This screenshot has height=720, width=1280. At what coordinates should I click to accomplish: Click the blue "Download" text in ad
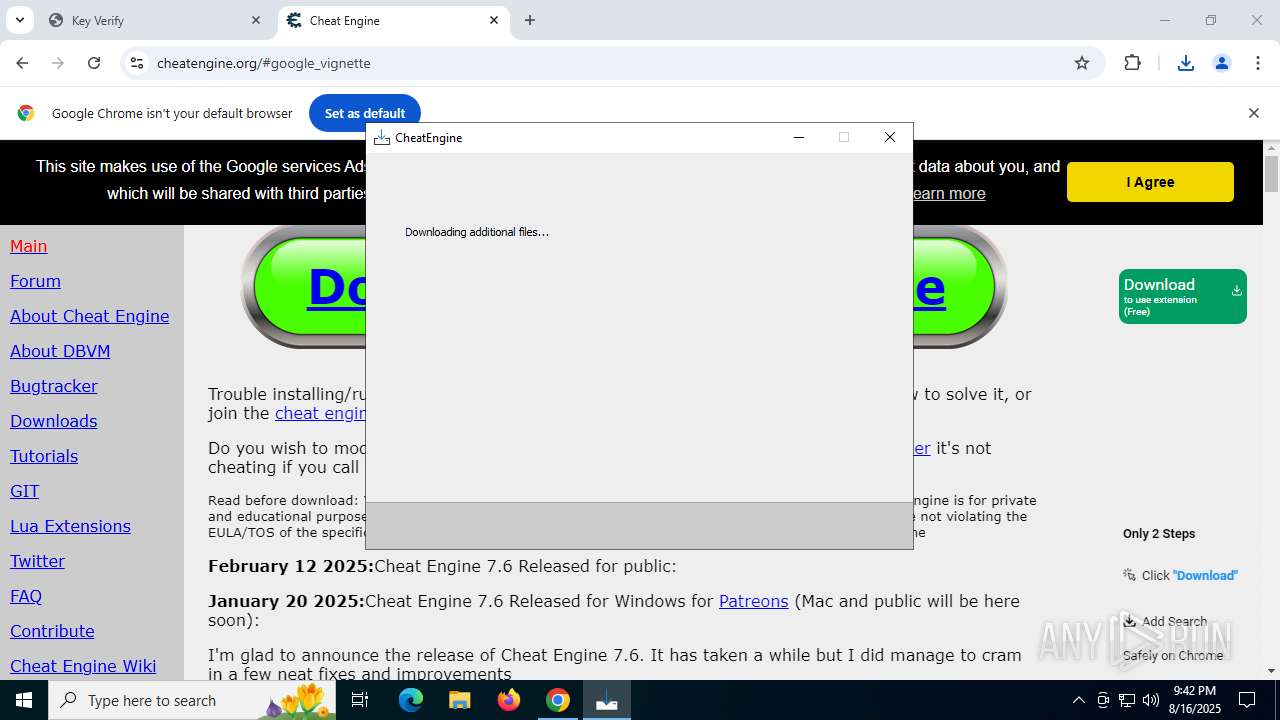pyautogui.click(x=1205, y=575)
